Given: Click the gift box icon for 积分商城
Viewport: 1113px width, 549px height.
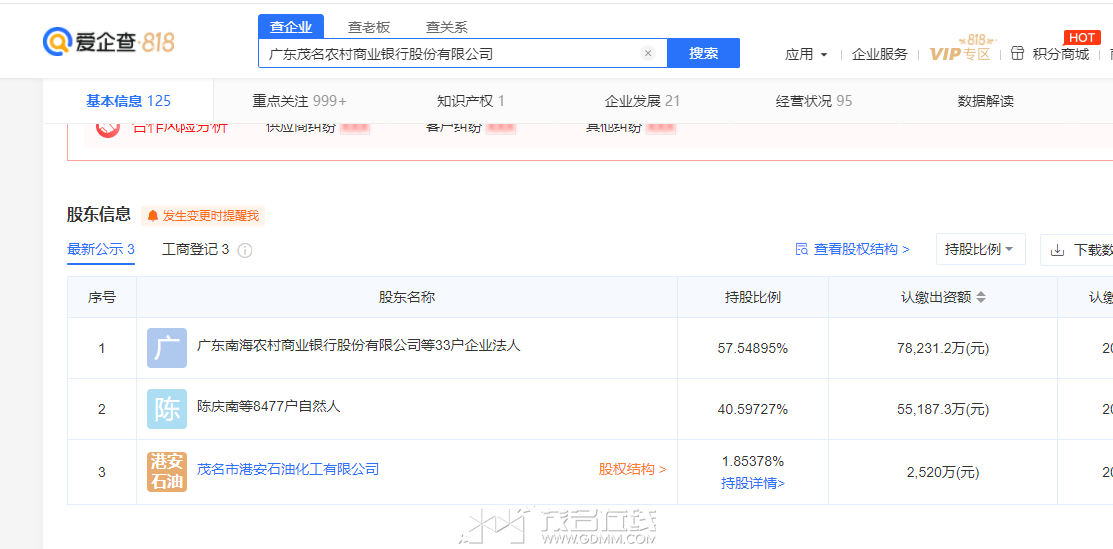Looking at the screenshot, I should pos(1018,53).
